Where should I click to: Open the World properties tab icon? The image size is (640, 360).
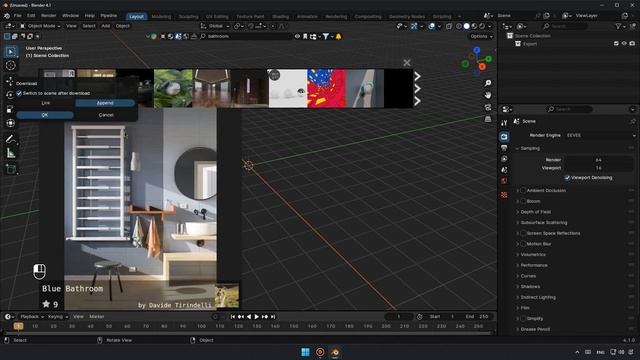(504, 181)
